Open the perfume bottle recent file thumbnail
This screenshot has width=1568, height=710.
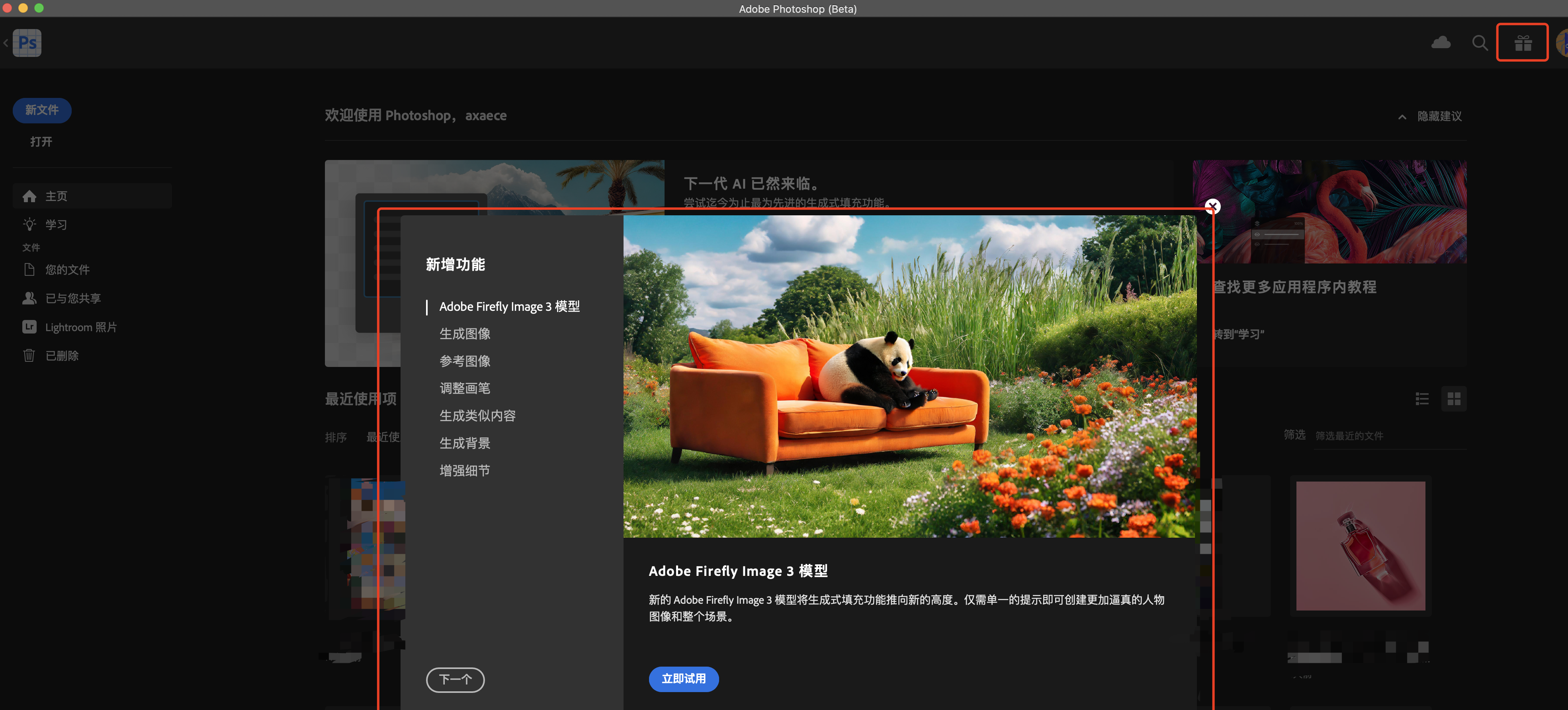(x=1361, y=546)
